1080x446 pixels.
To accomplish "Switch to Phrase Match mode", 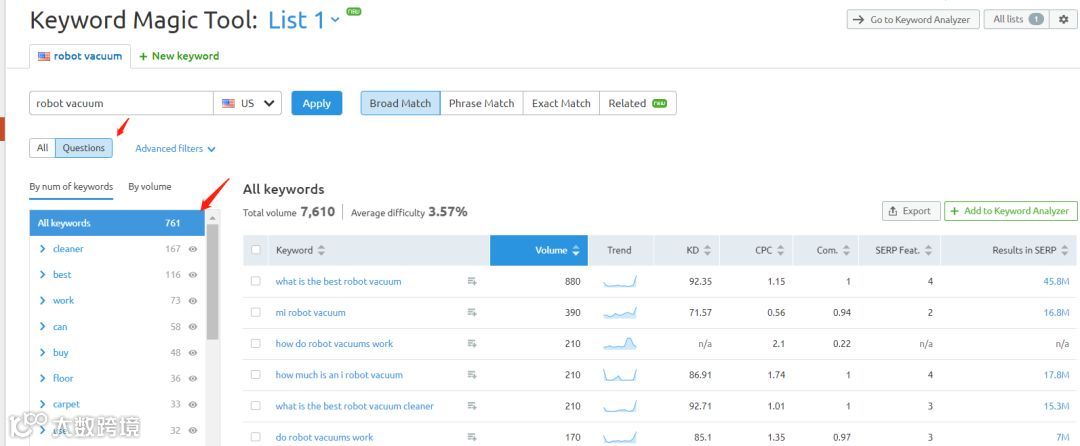I will click(481, 103).
